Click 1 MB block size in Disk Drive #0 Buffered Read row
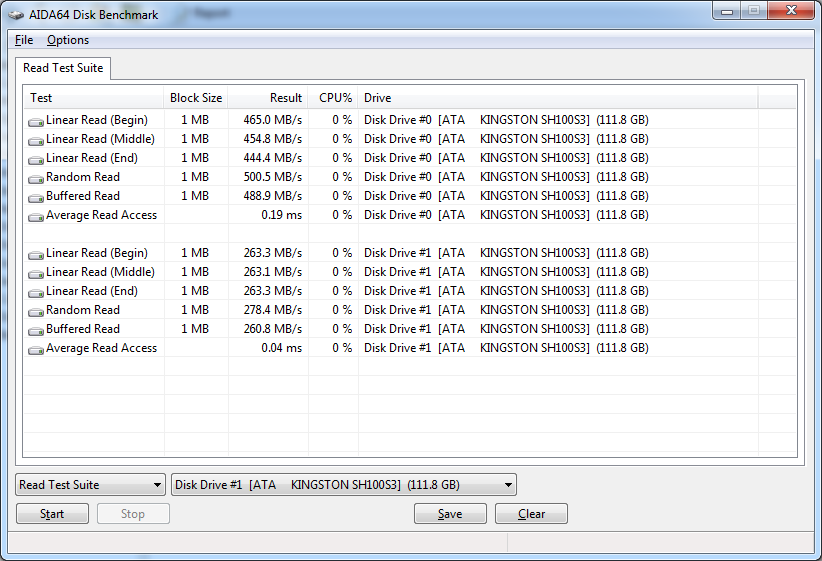 click(x=195, y=196)
